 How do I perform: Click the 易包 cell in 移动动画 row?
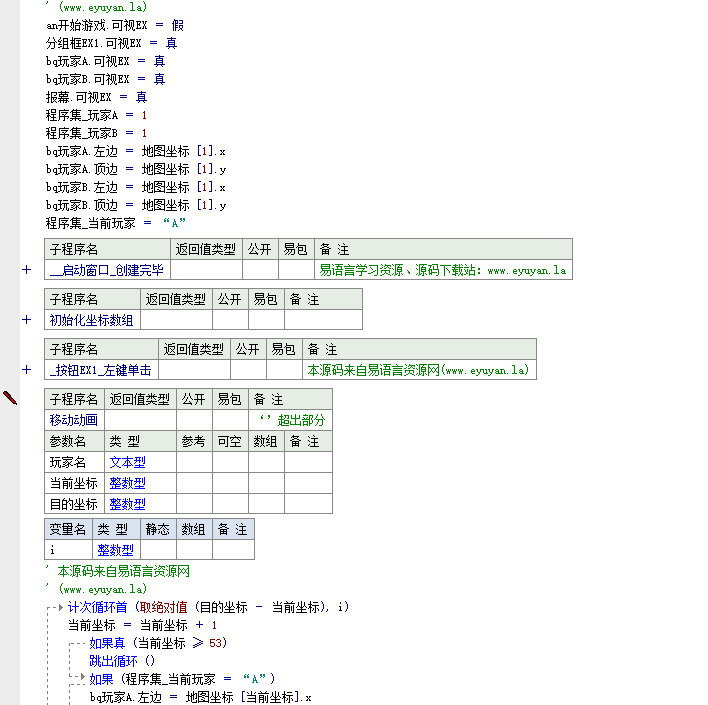click(x=230, y=420)
